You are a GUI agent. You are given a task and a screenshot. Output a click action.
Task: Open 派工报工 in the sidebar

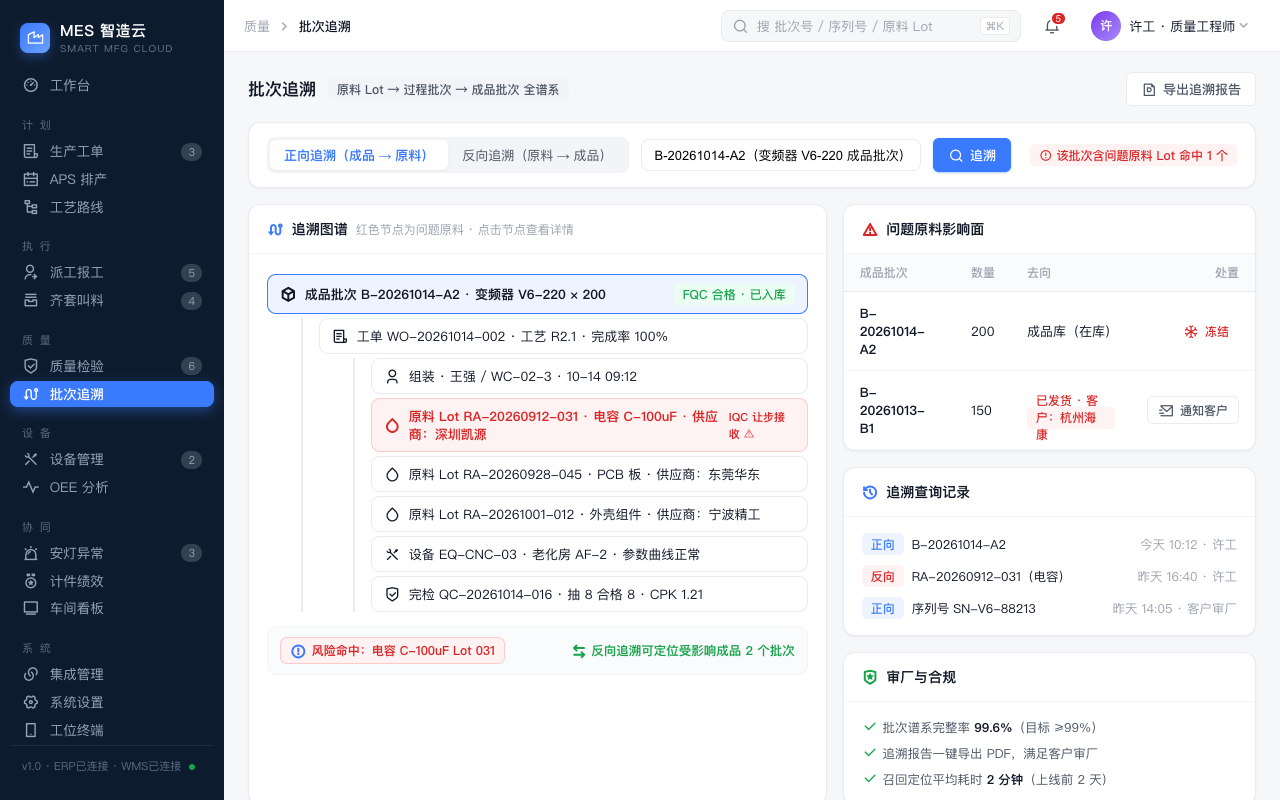[x=112, y=272]
